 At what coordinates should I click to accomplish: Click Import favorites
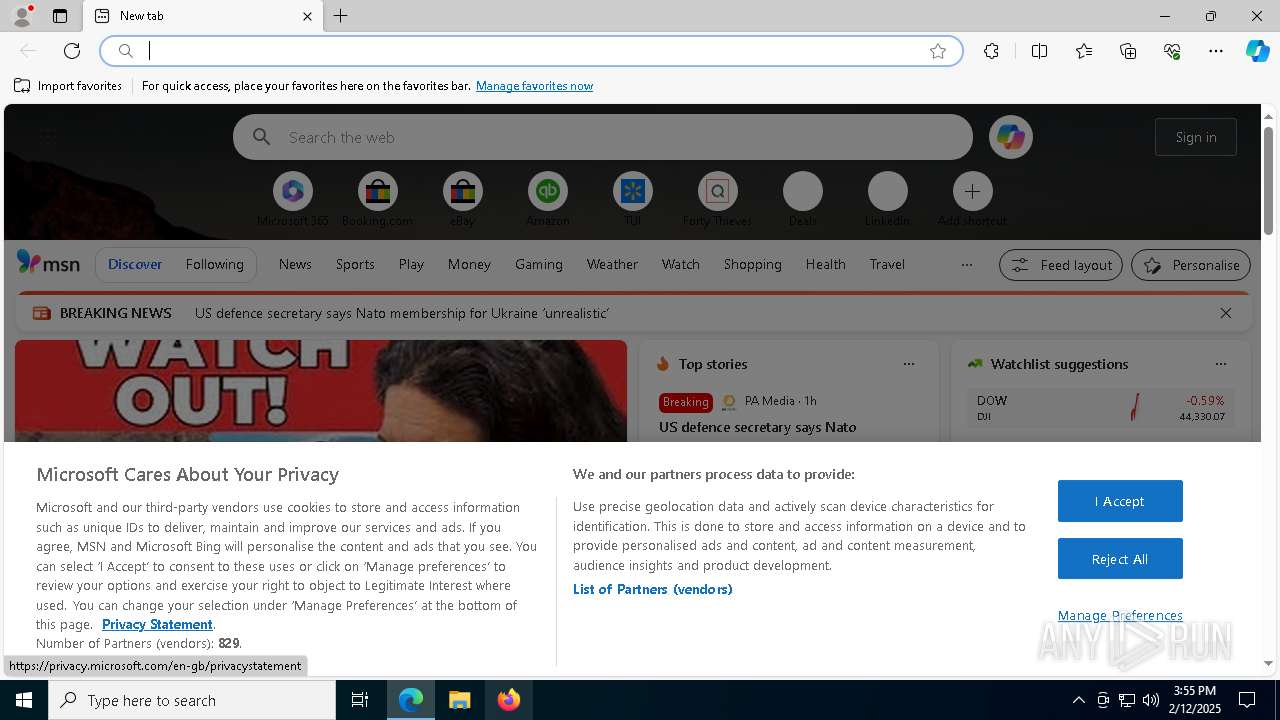(x=68, y=86)
